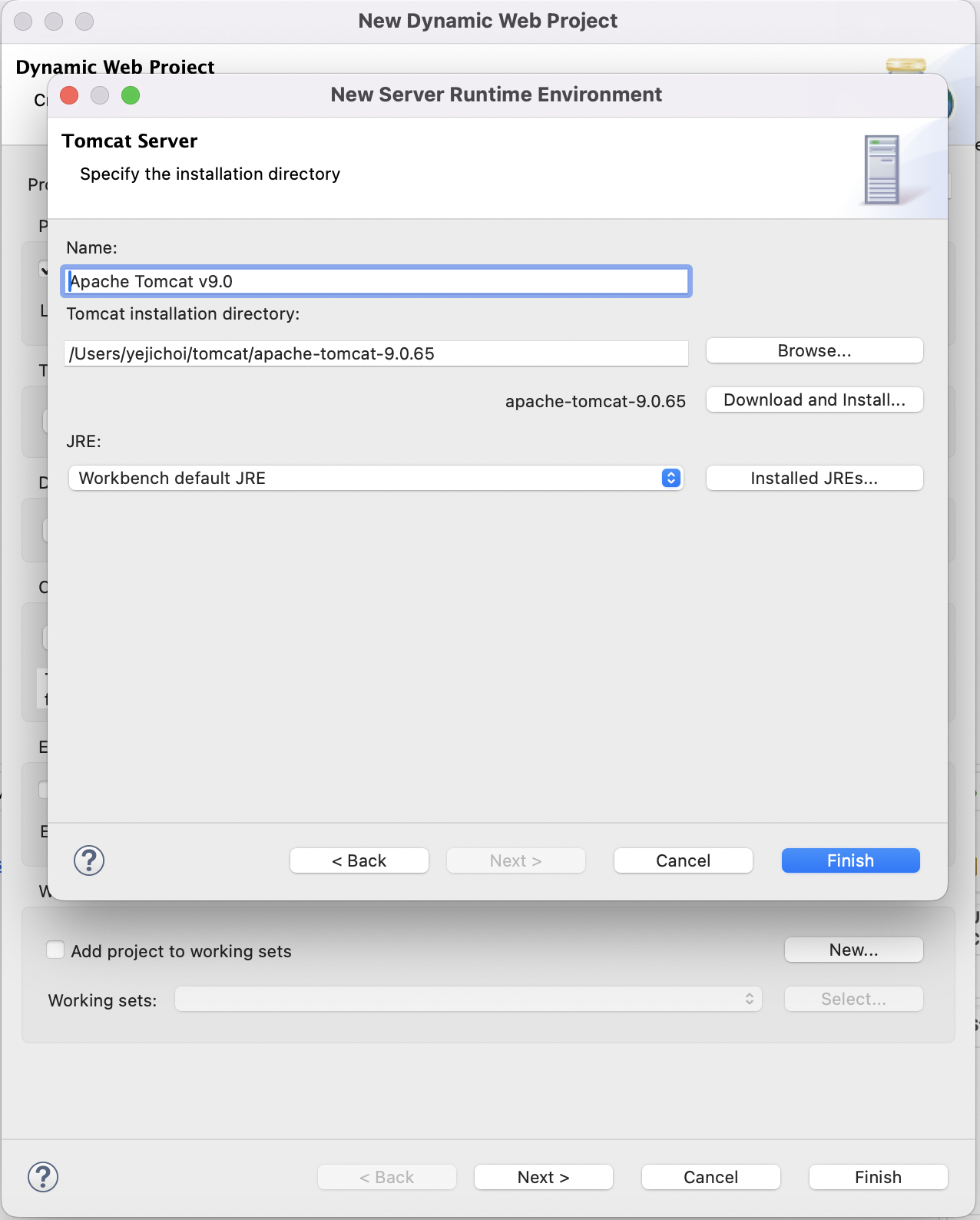Viewport: 980px width, 1220px height.
Task: Click the Tomcat installation directory label
Action: 184,313
